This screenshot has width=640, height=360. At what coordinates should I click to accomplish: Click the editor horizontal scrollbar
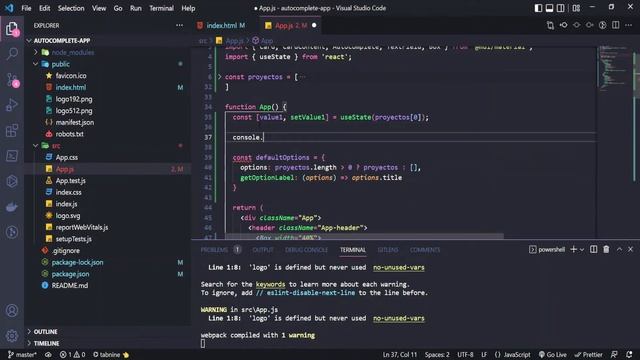point(364,236)
